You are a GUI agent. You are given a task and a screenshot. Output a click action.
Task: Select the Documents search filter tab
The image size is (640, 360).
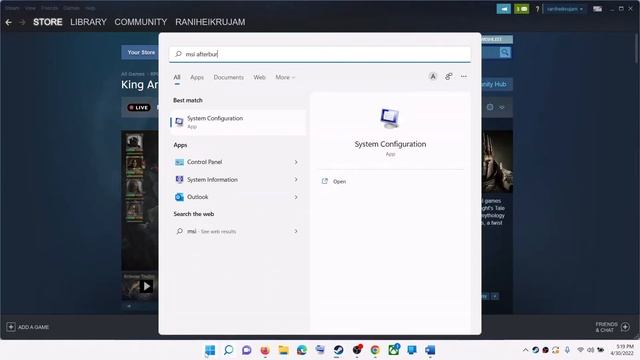click(229, 77)
